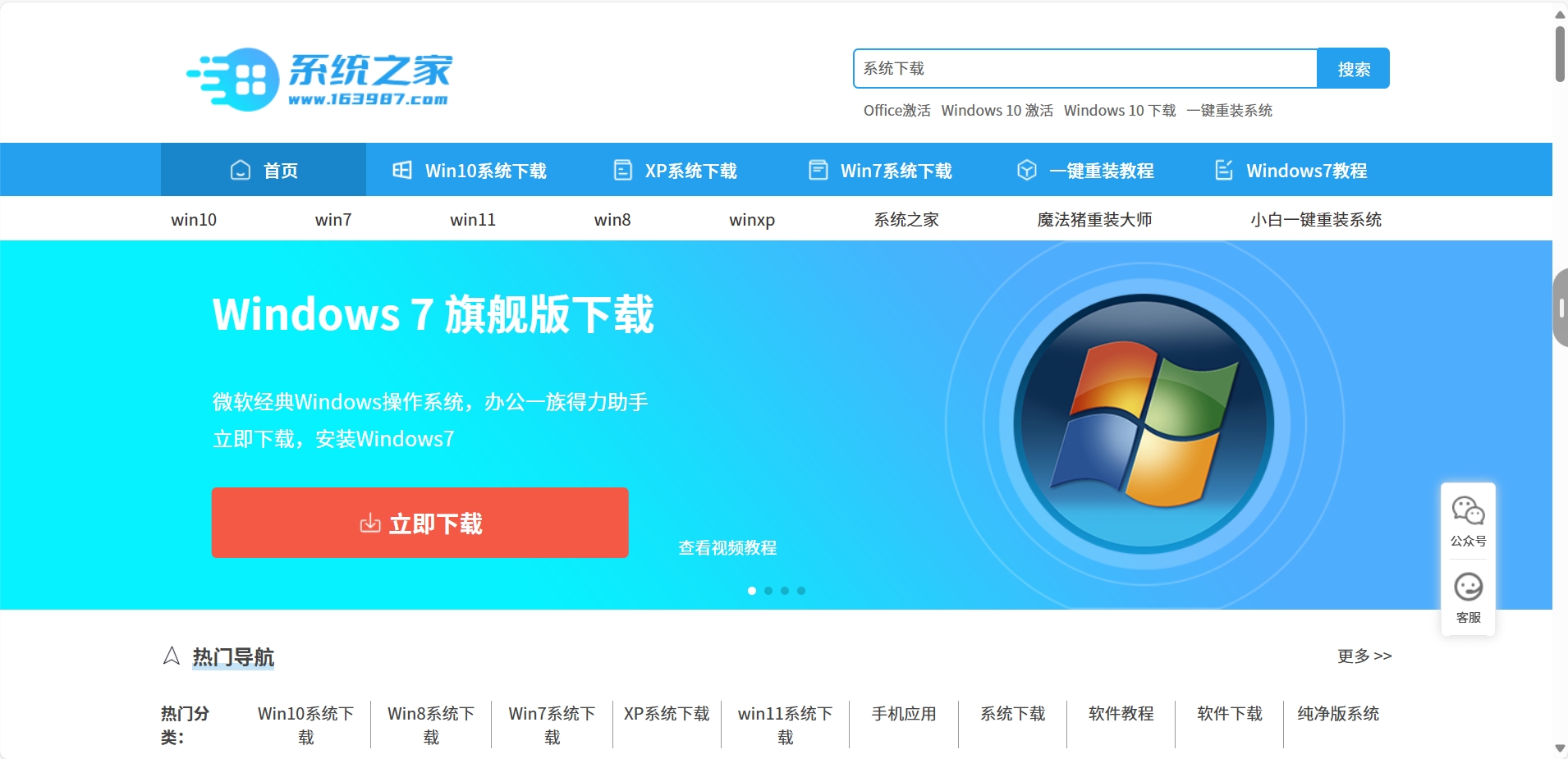Click 软件教程 in 热门分类
The height and width of the screenshot is (759, 1568).
click(1121, 714)
